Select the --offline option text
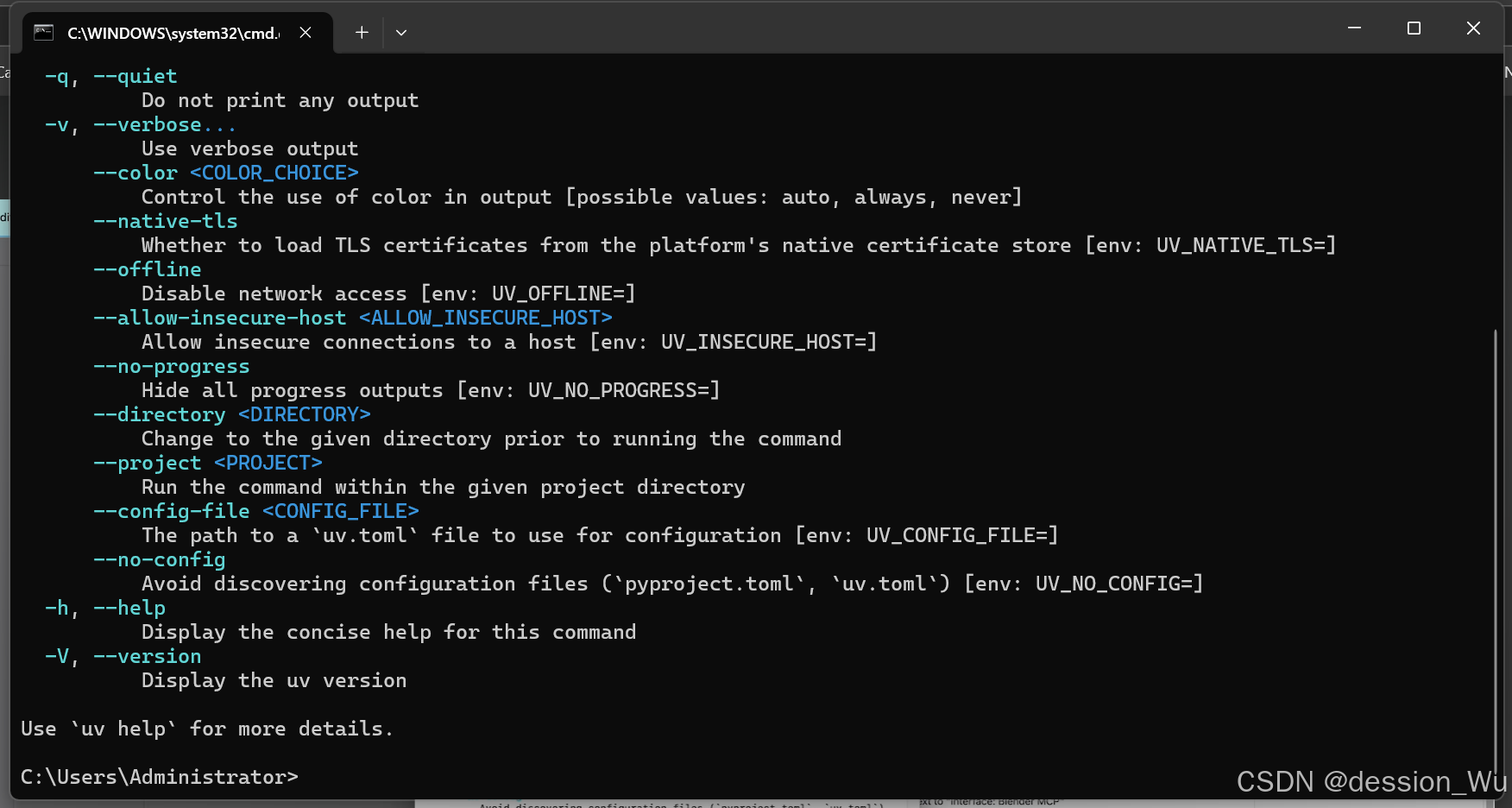Screen dimensions: 1512x808 [x=148, y=269]
